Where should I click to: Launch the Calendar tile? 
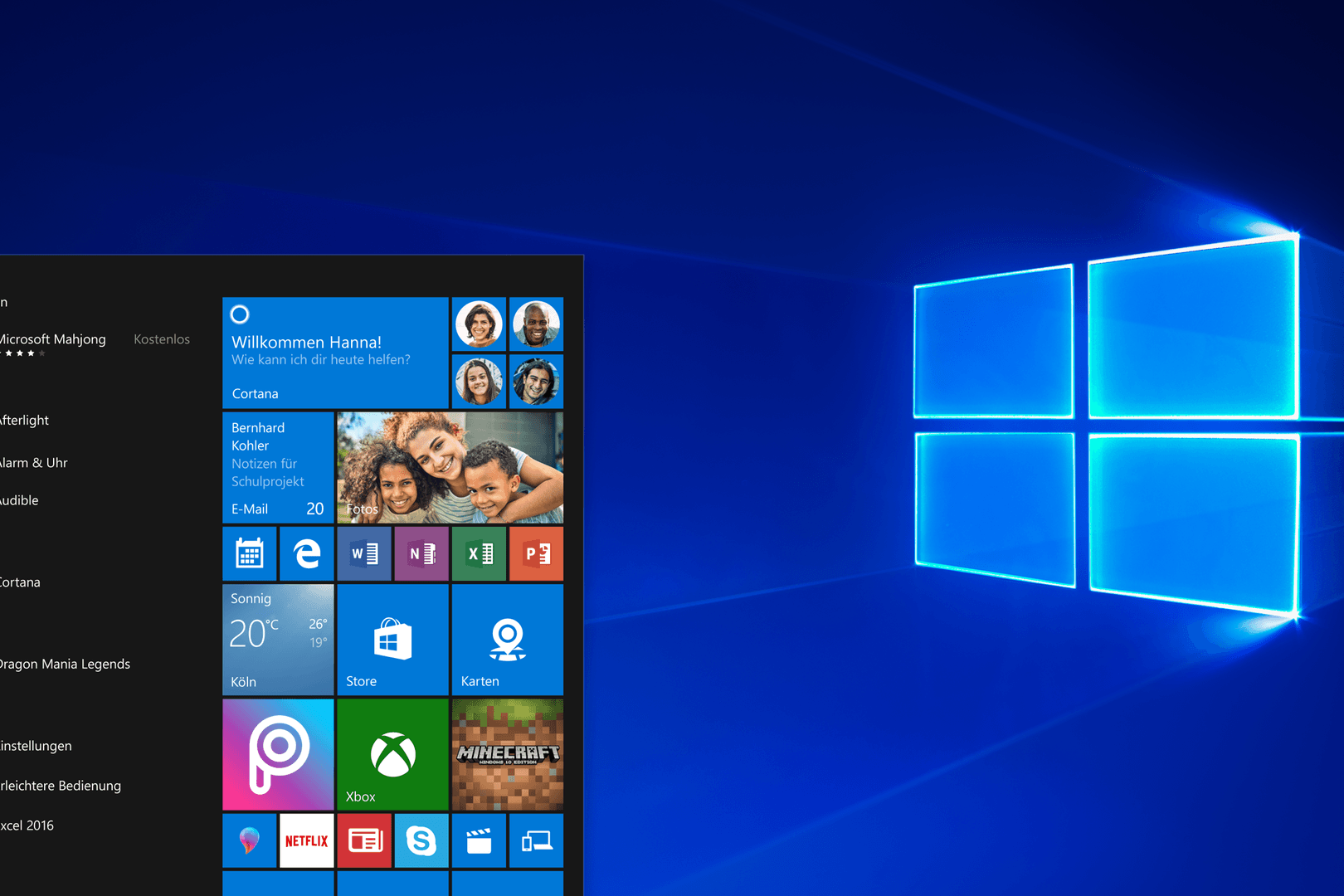point(250,553)
